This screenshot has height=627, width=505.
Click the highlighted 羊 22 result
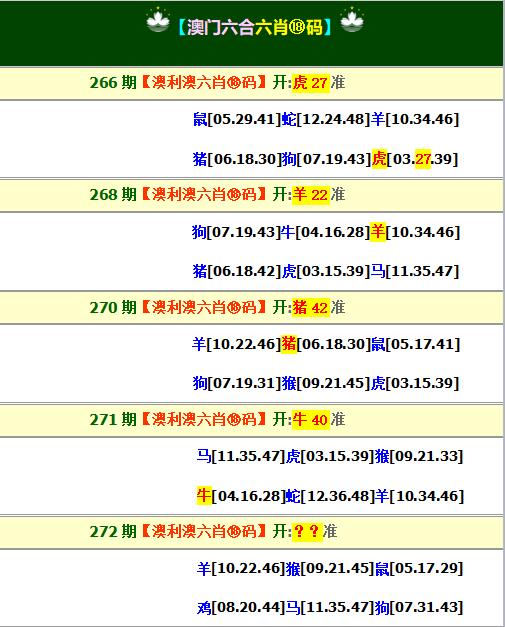click(310, 195)
